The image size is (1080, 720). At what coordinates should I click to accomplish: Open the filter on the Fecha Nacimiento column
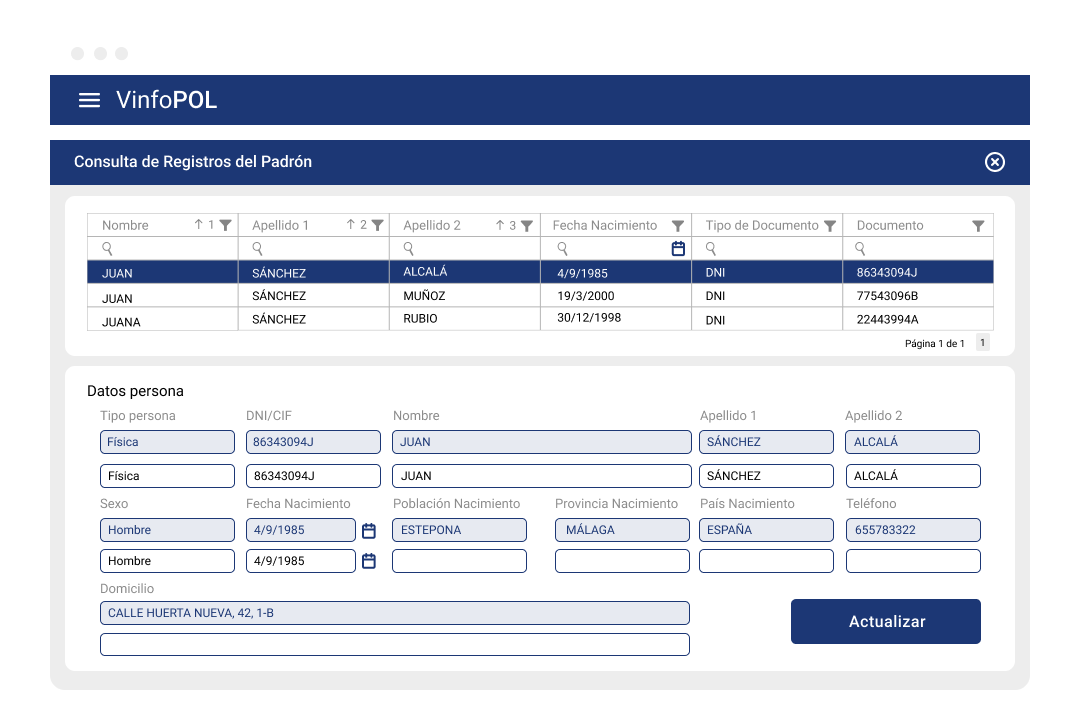tap(678, 226)
